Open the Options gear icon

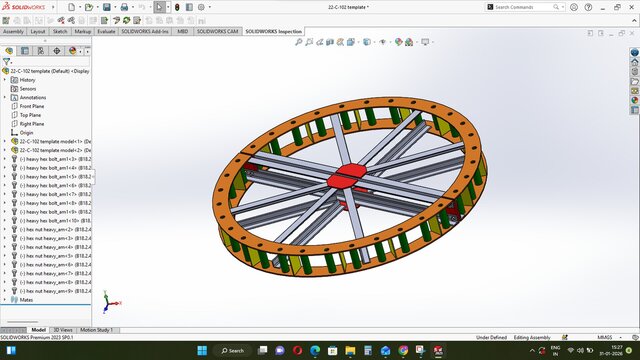tap(201, 7)
